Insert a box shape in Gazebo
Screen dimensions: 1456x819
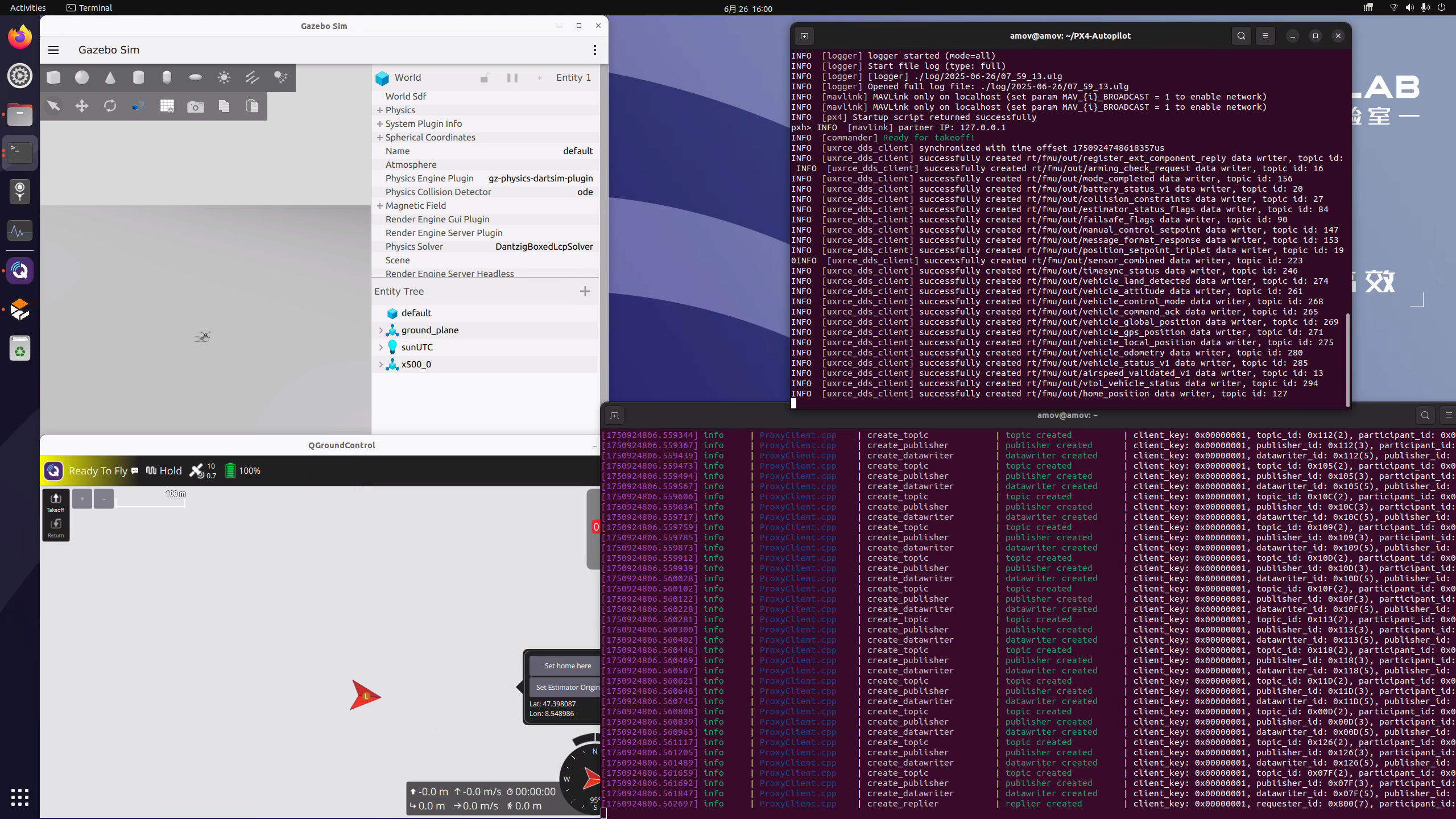[53, 77]
